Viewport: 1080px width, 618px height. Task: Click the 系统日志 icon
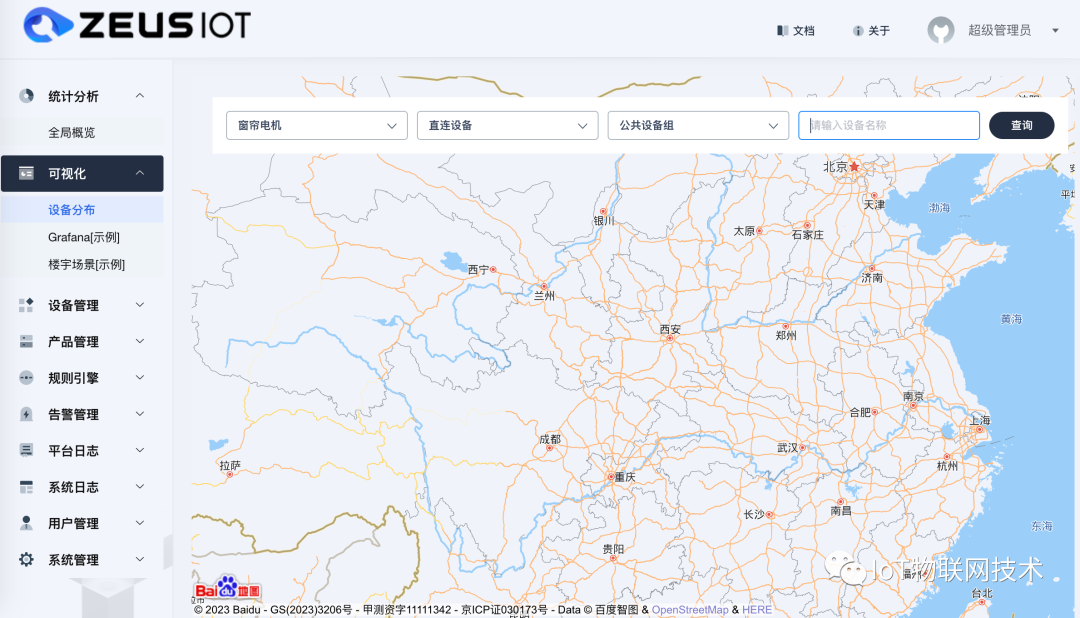pyautogui.click(x=26, y=487)
